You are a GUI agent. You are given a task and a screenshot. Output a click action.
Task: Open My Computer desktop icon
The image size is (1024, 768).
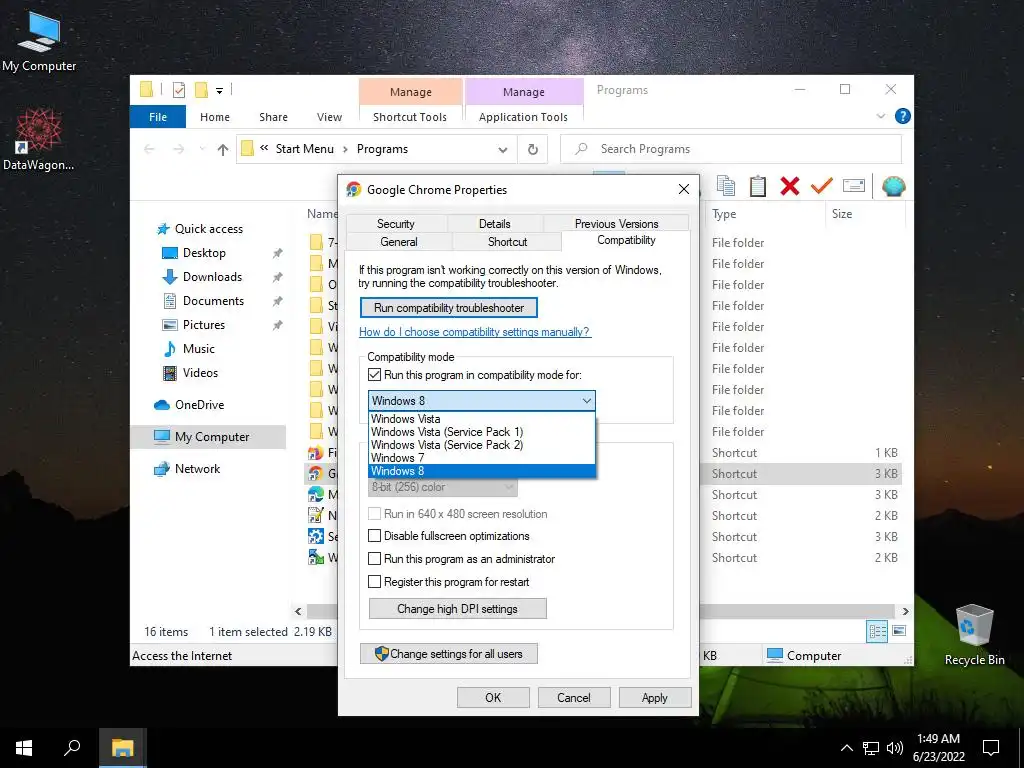pyautogui.click(x=39, y=41)
